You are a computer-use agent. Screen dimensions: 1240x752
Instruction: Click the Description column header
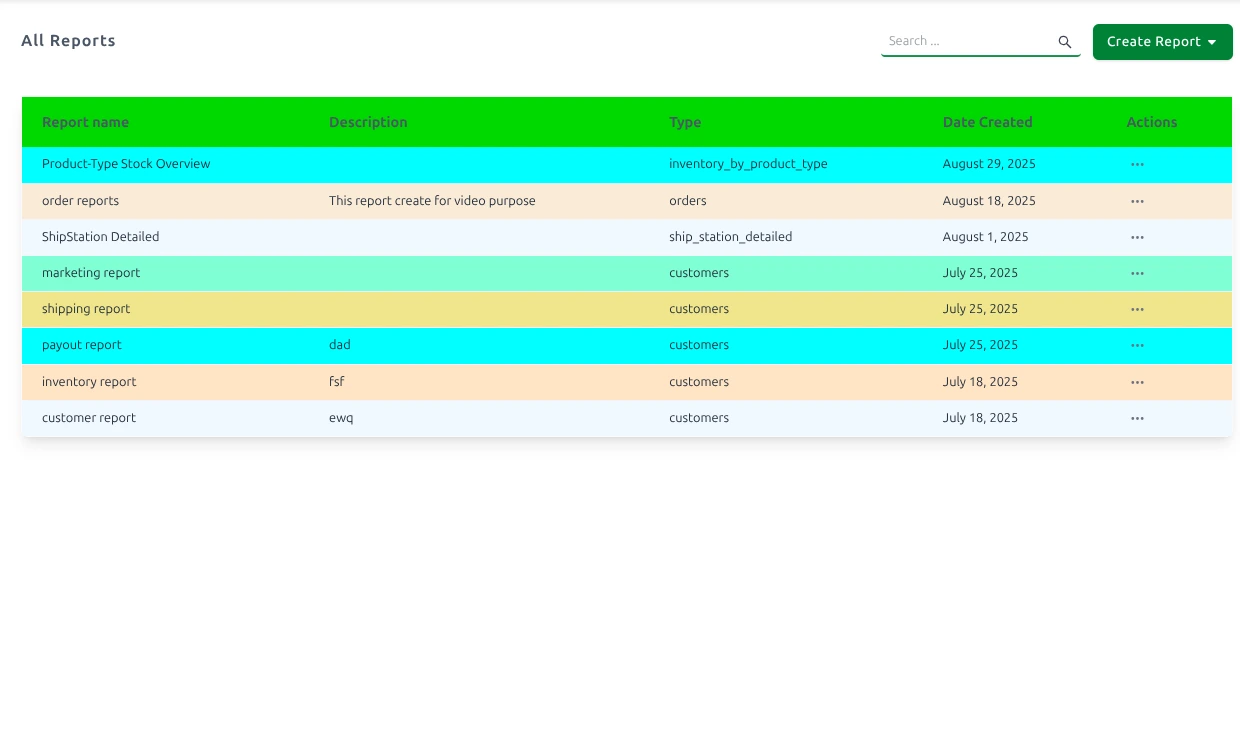click(x=368, y=122)
